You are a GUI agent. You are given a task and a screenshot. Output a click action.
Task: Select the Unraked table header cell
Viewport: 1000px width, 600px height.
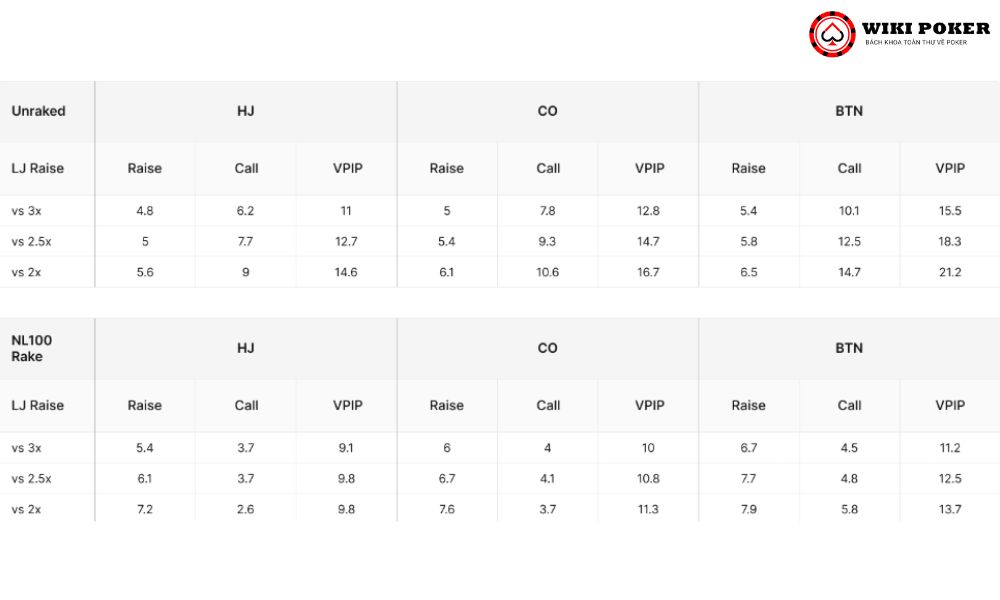click(47, 112)
